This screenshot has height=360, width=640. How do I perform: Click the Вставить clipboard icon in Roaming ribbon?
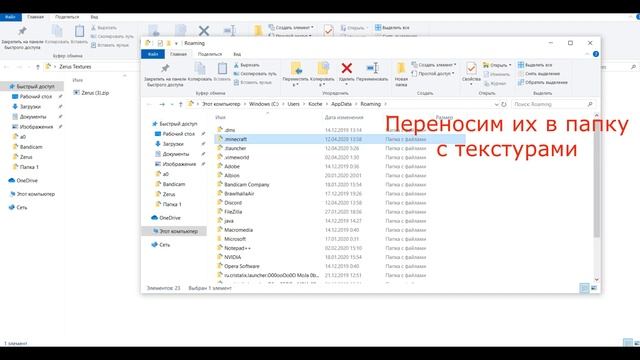coord(222,69)
